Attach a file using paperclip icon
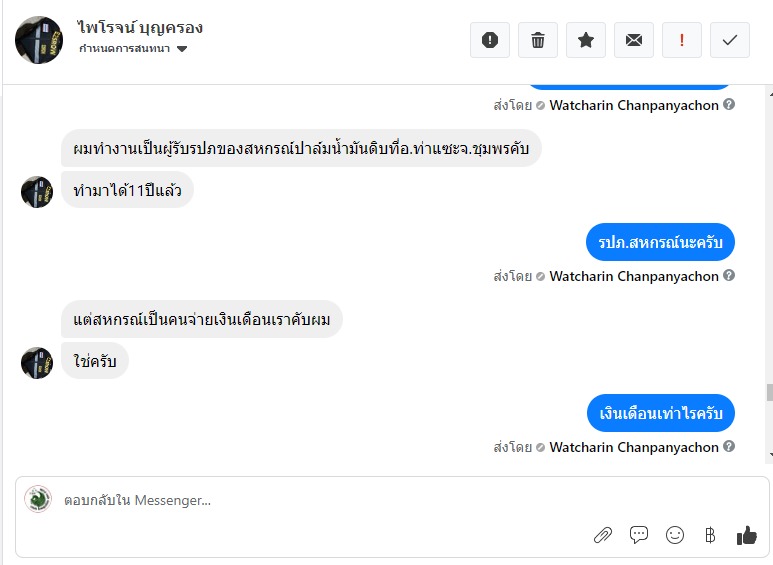The height and width of the screenshot is (565, 773). coord(602,535)
